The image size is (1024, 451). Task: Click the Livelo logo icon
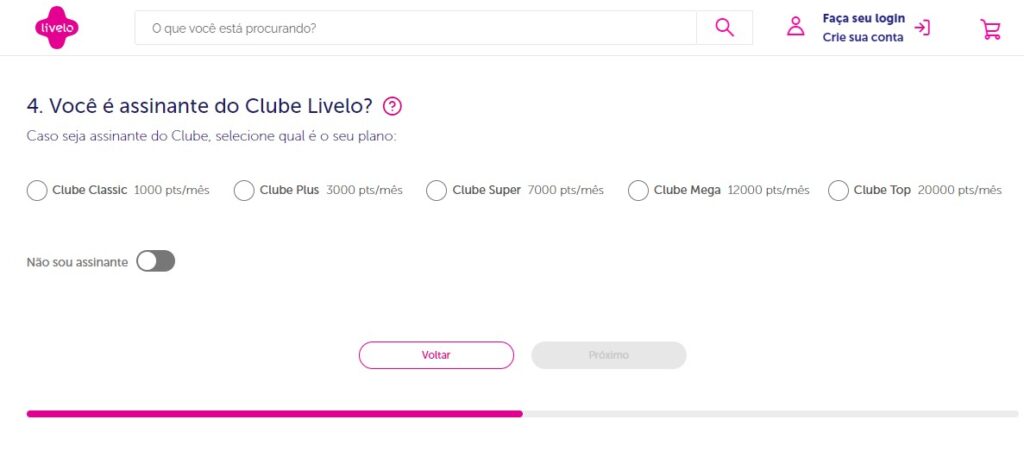[x=55, y=27]
